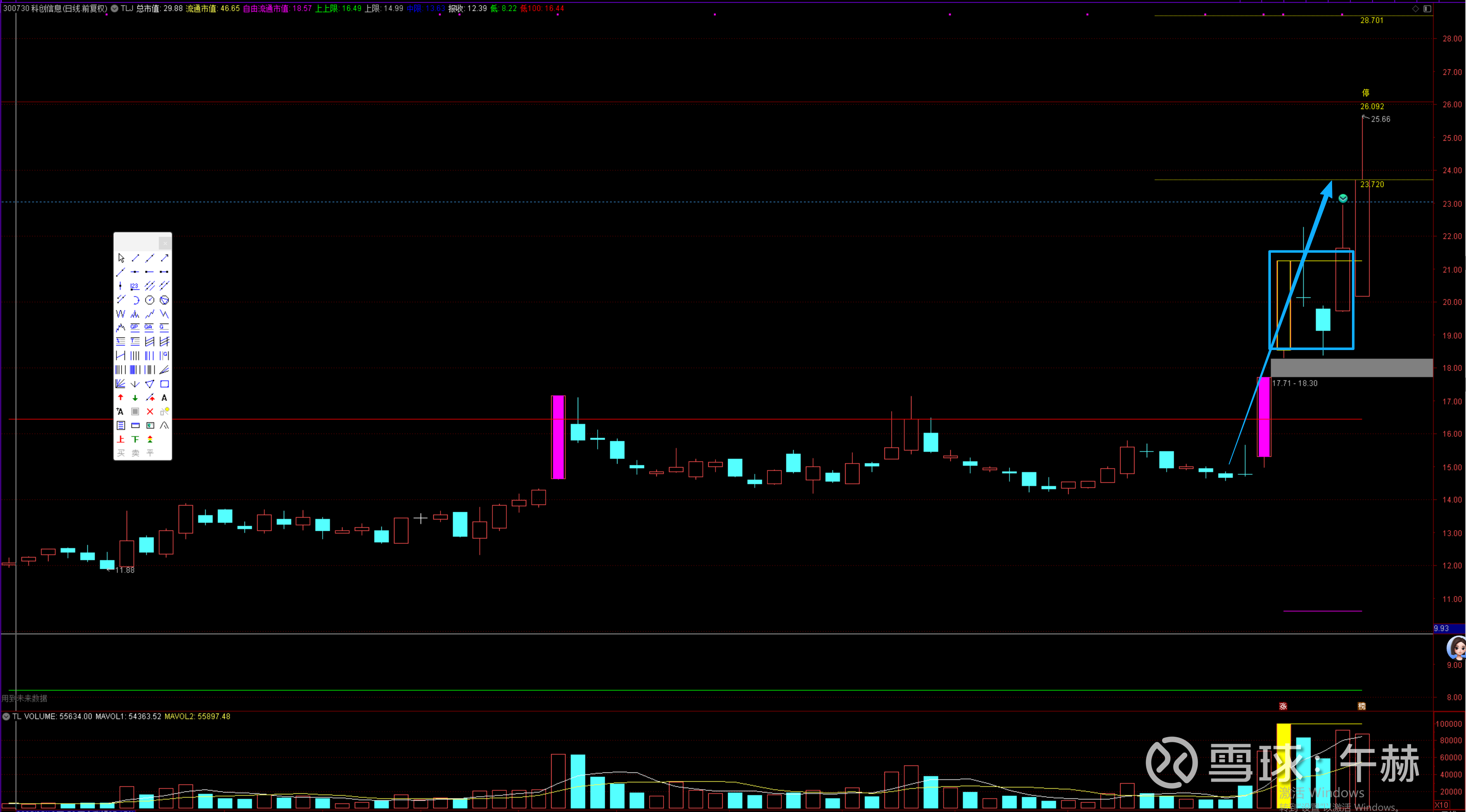
Task: Click the stock title 300730 科创信息
Action: pyautogui.click(x=55, y=8)
